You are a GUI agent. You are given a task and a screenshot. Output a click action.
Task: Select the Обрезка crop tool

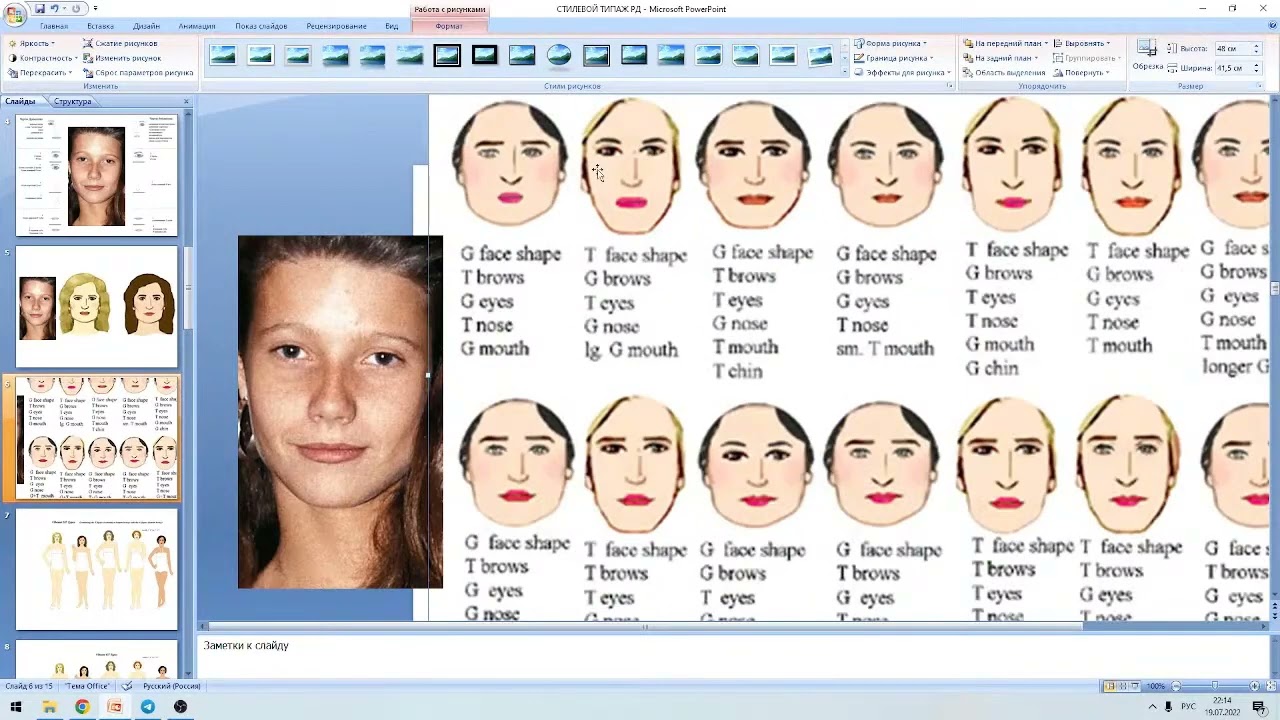click(1147, 54)
